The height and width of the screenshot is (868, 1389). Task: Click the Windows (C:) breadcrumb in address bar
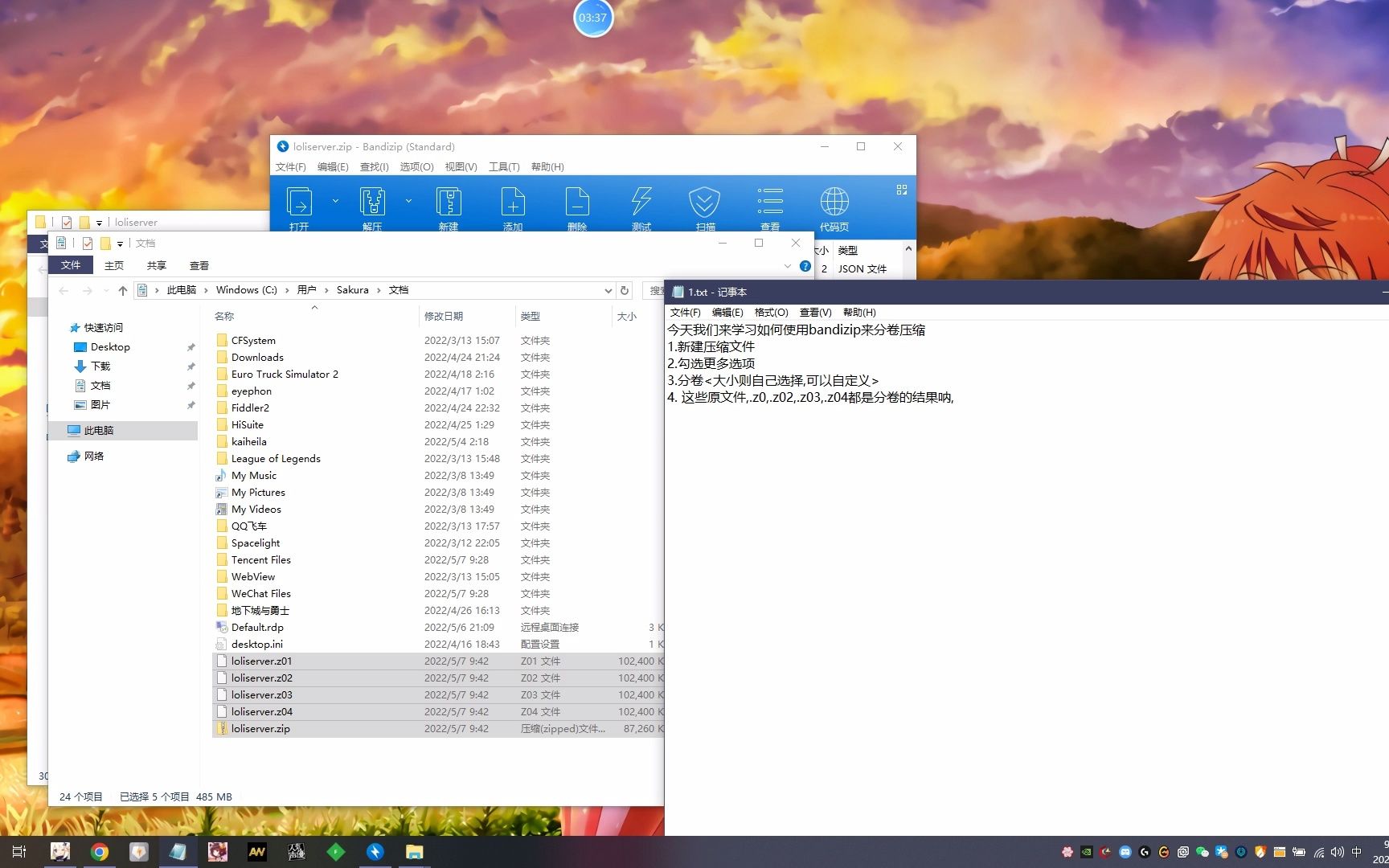click(246, 290)
